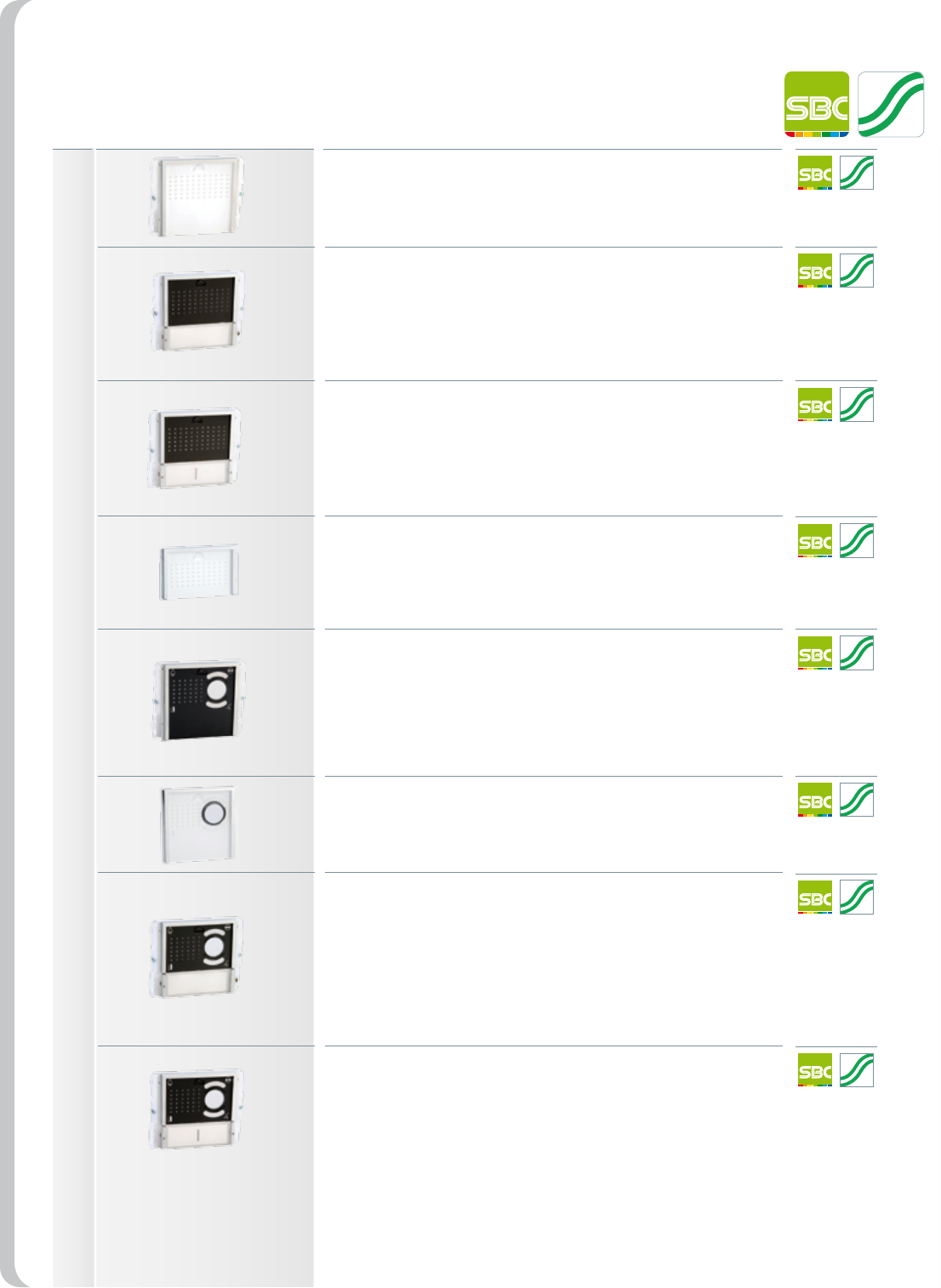Click the green wave icon for the two-button camera module
Viewport: 941px width, 1288px height.
[857, 1070]
